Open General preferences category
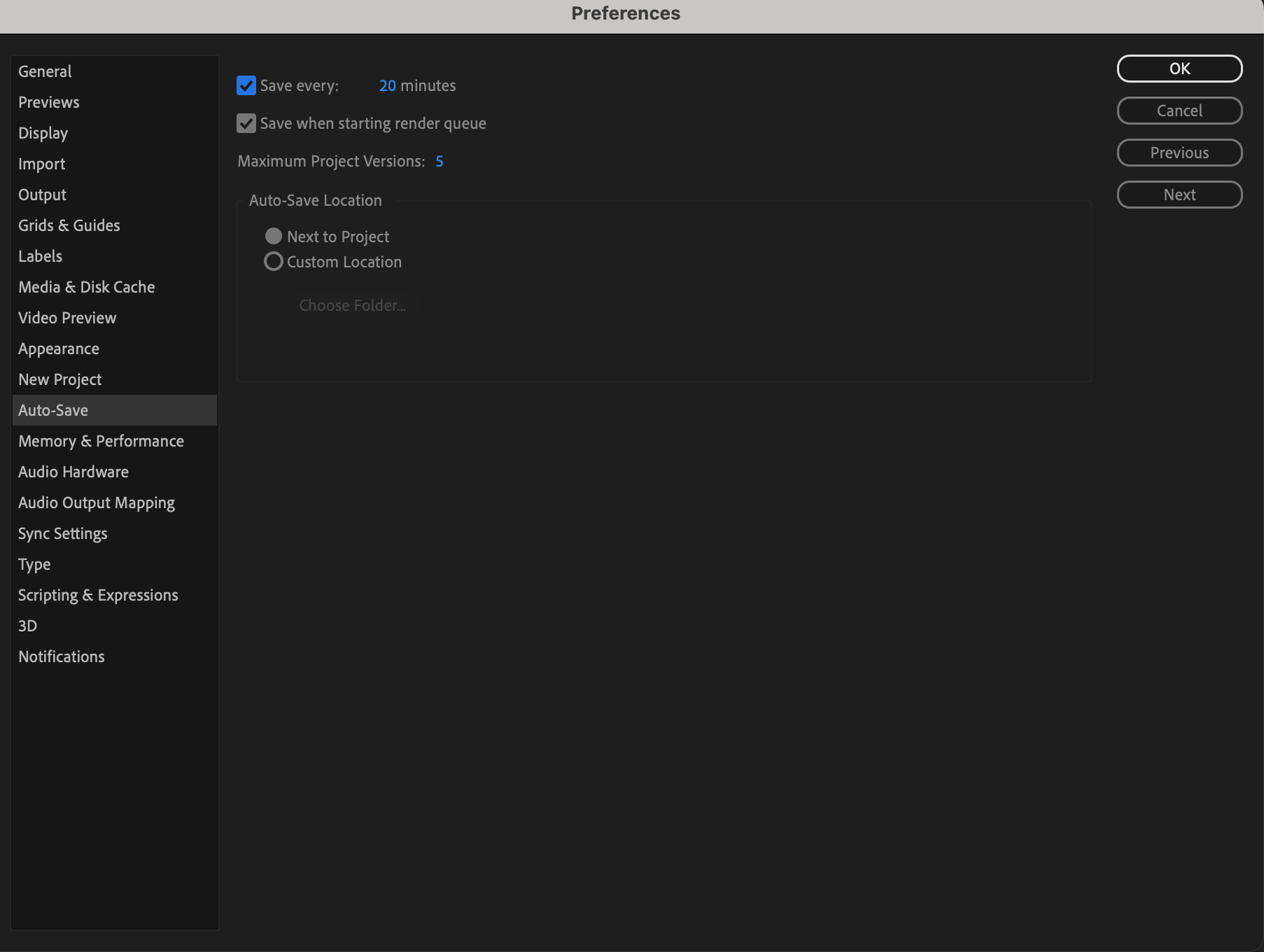The height and width of the screenshot is (952, 1264). (115, 71)
